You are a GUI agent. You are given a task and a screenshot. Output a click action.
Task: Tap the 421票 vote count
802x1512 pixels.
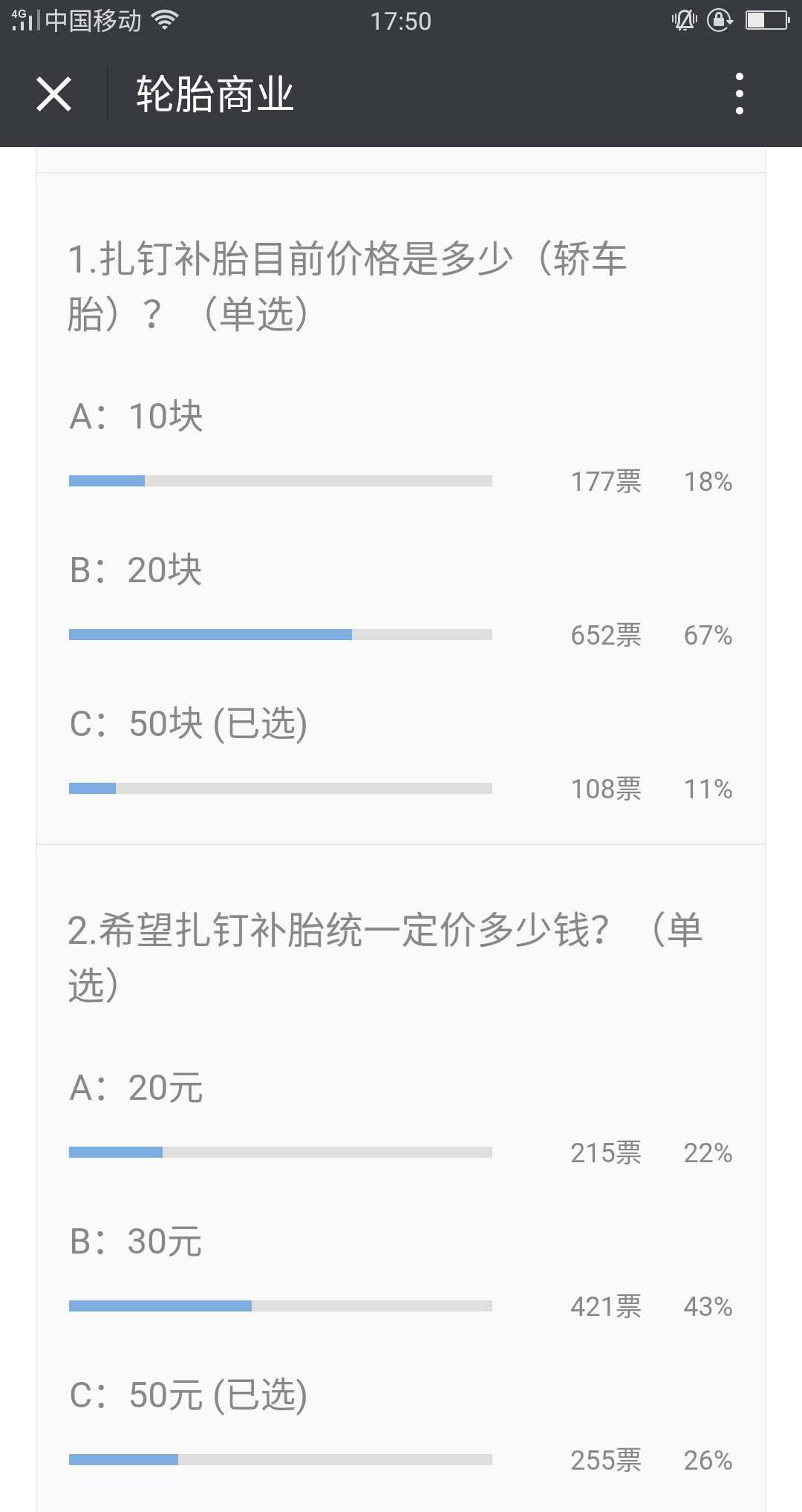tap(606, 1306)
